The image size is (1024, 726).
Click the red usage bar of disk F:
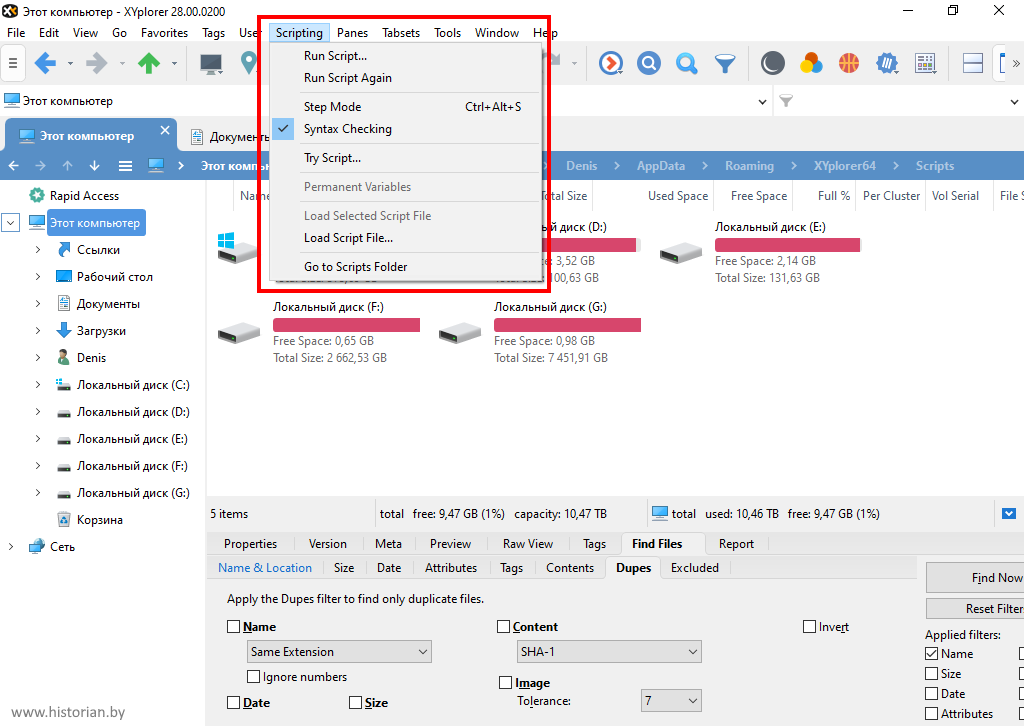pyautogui.click(x=346, y=325)
